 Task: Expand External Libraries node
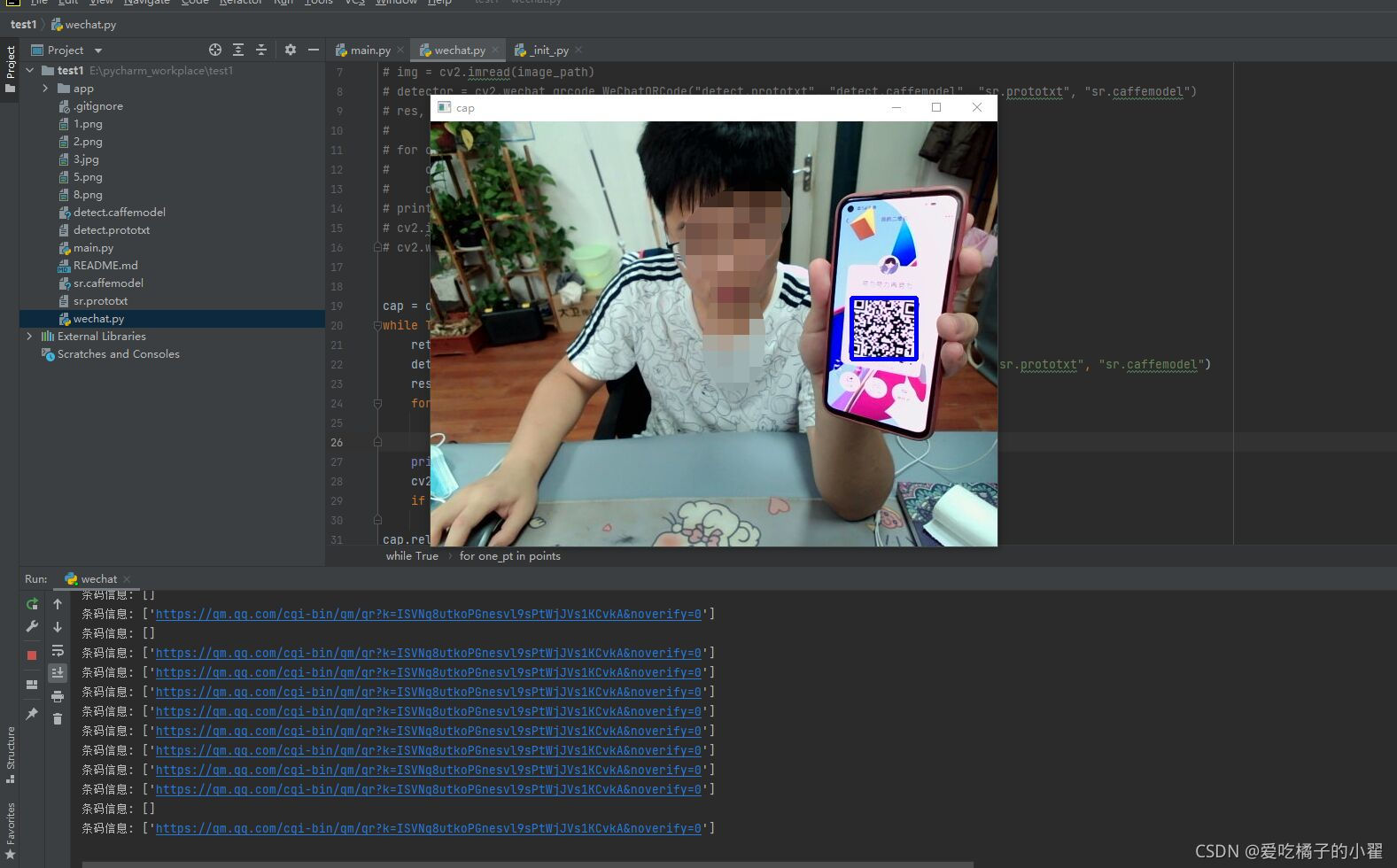pyautogui.click(x=30, y=337)
